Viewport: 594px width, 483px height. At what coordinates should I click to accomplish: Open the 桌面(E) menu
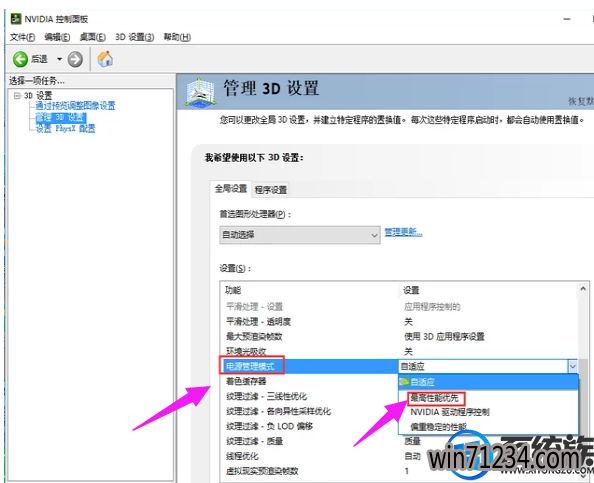92,37
